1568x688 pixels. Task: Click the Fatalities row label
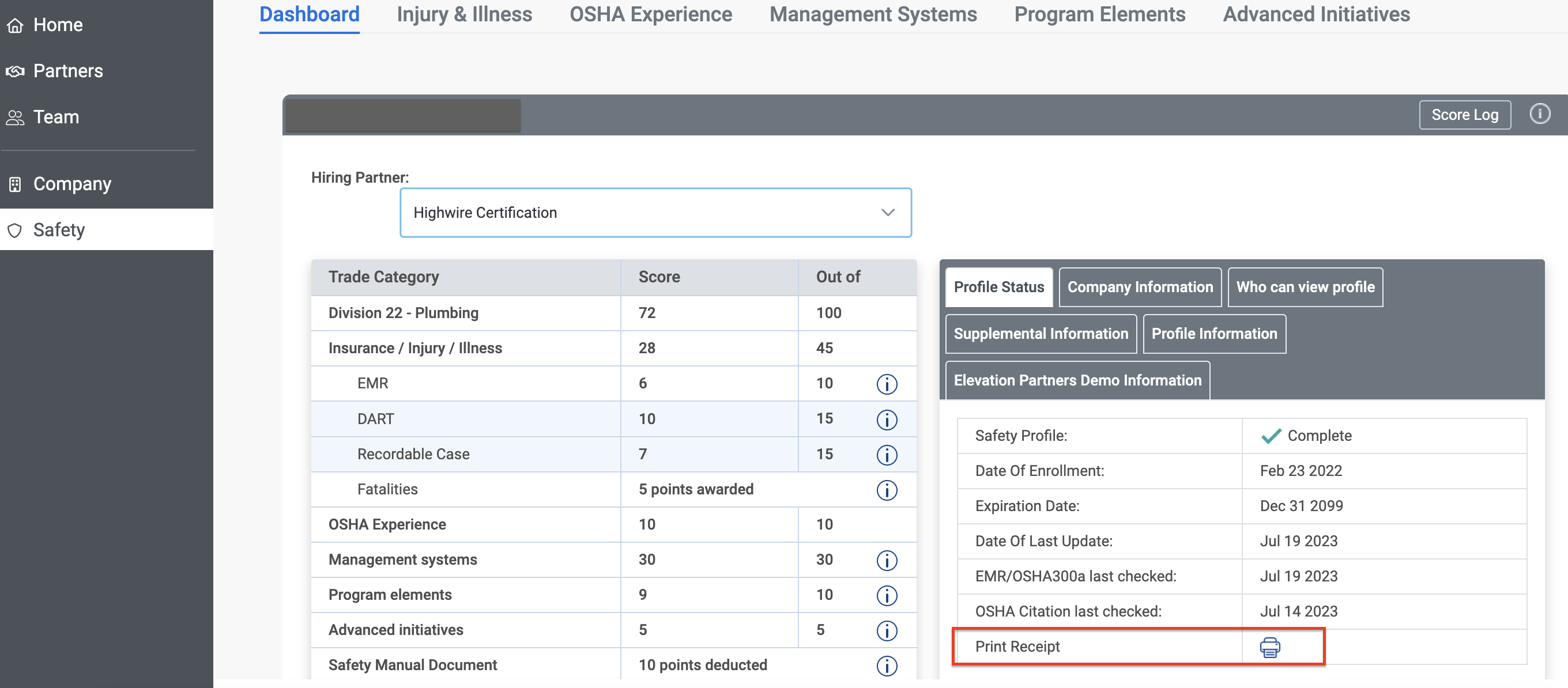[x=387, y=490]
